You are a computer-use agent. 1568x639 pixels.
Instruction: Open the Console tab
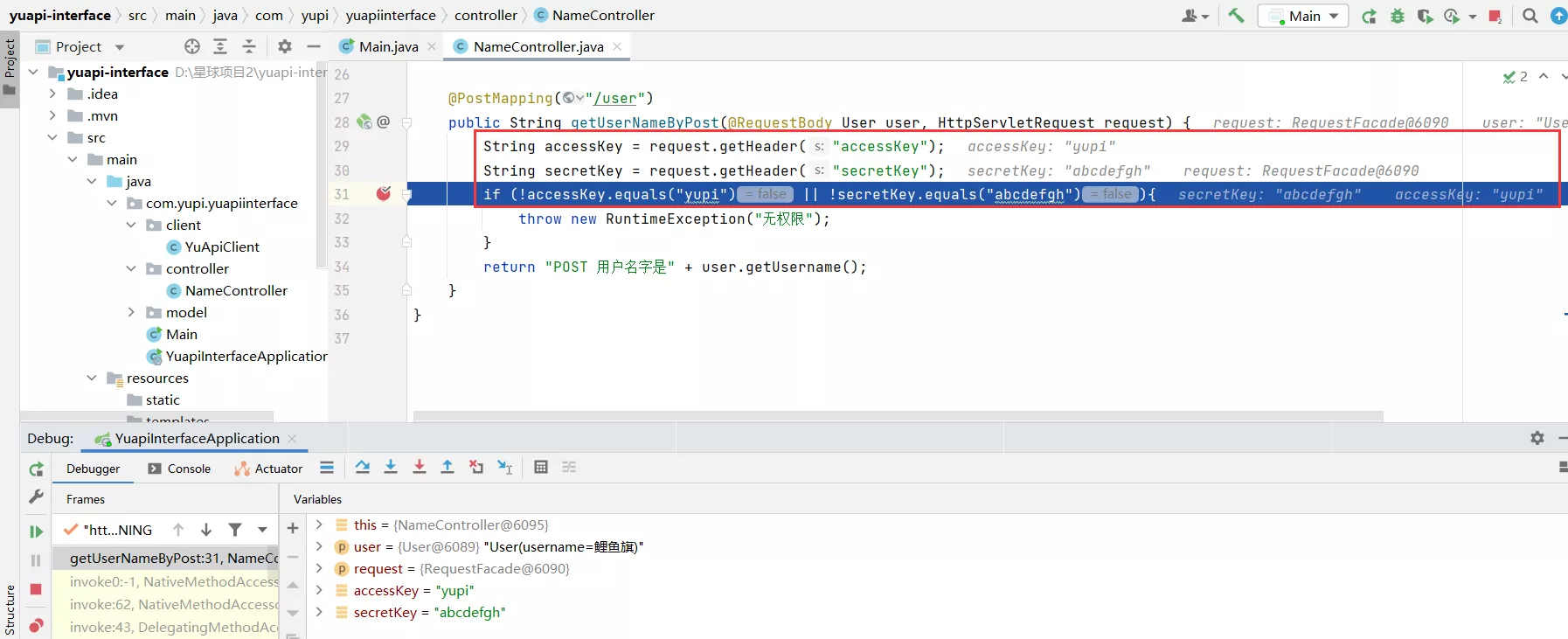click(179, 469)
